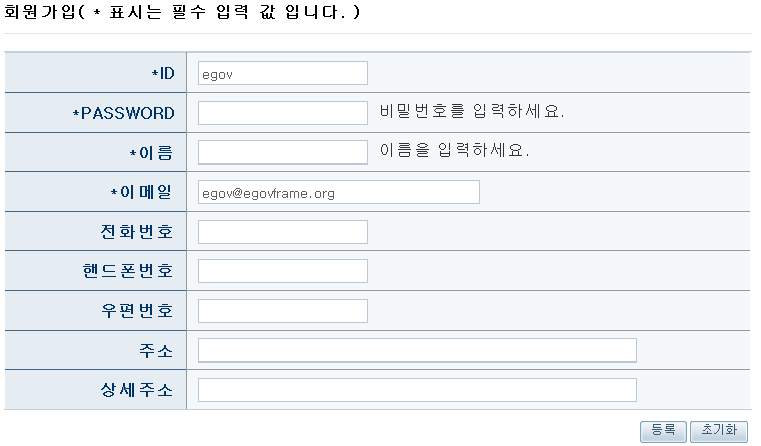Viewport: 761px width, 446px height.
Task: Submit the form with 등록 button
Action: (663, 431)
